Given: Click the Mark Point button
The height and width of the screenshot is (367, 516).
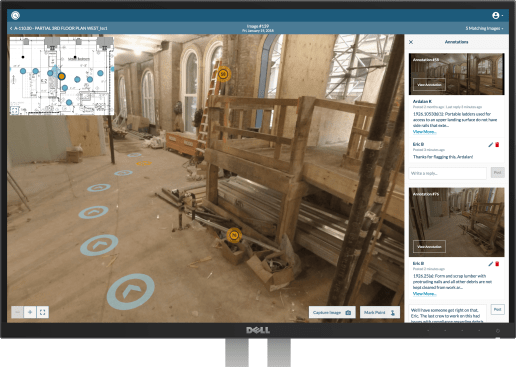Looking at the screenshot, I should click(380, 312).
